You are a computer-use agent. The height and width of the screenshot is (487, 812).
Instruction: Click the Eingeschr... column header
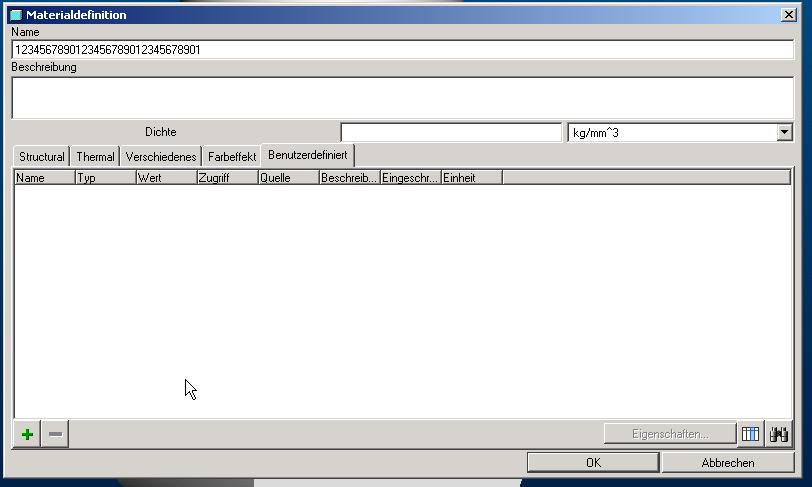(x=411, y=178)
